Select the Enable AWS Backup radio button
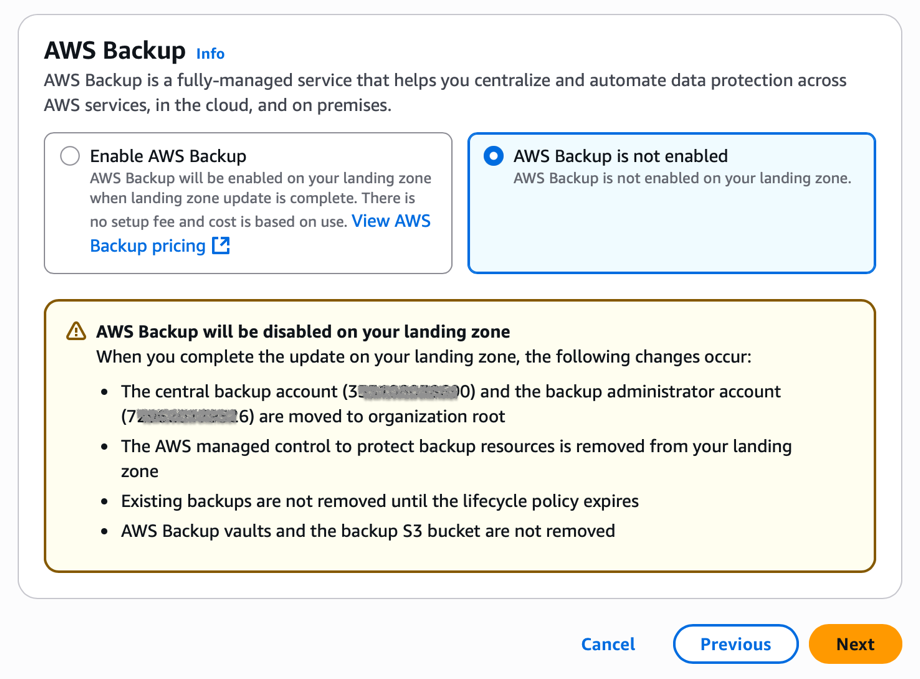920x679 pixels. 68,156
